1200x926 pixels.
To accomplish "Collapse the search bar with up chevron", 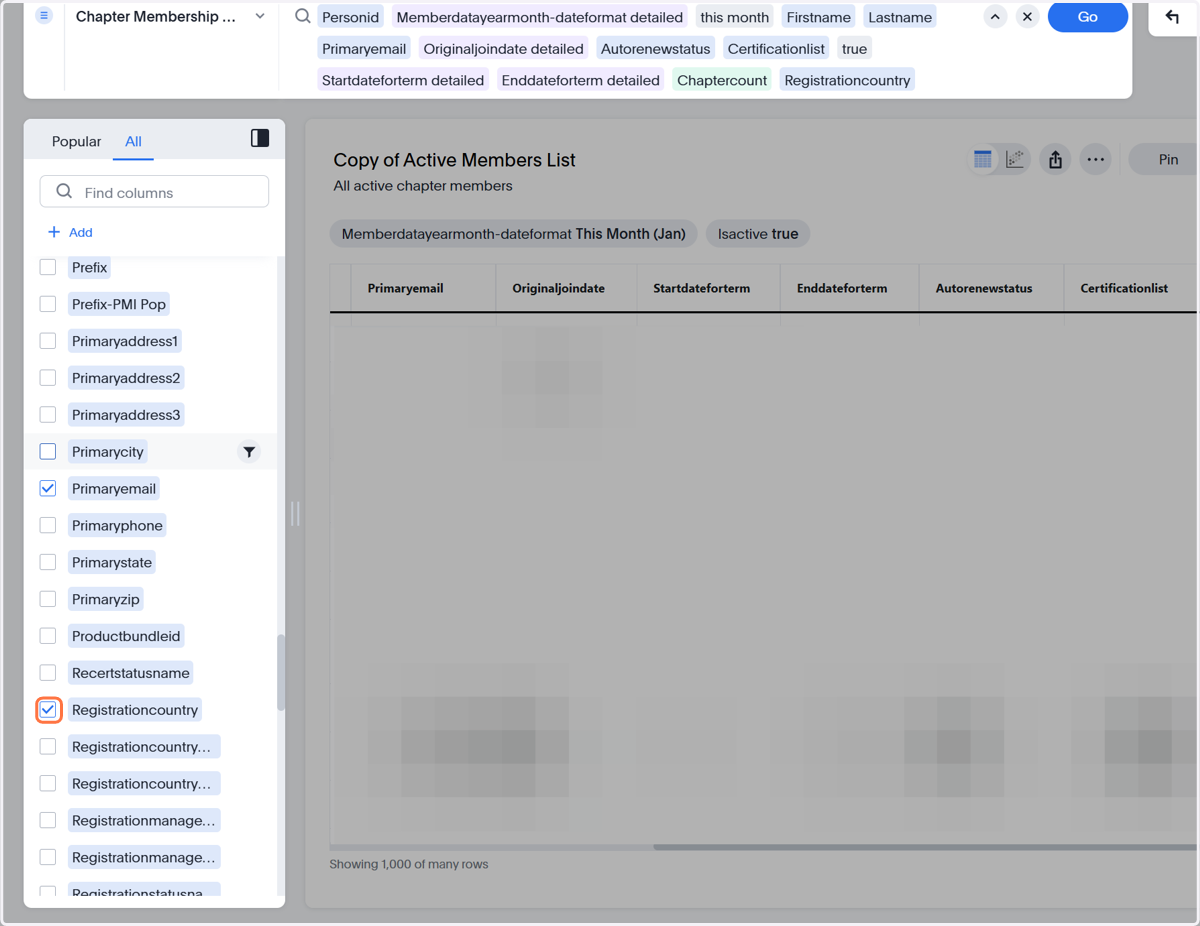I will [x=995, y=16].
